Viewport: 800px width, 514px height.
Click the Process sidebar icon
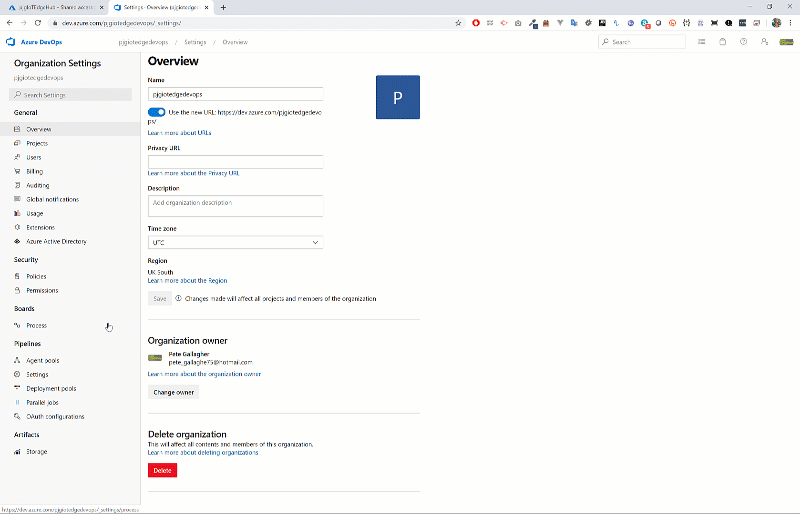point(17,325)
